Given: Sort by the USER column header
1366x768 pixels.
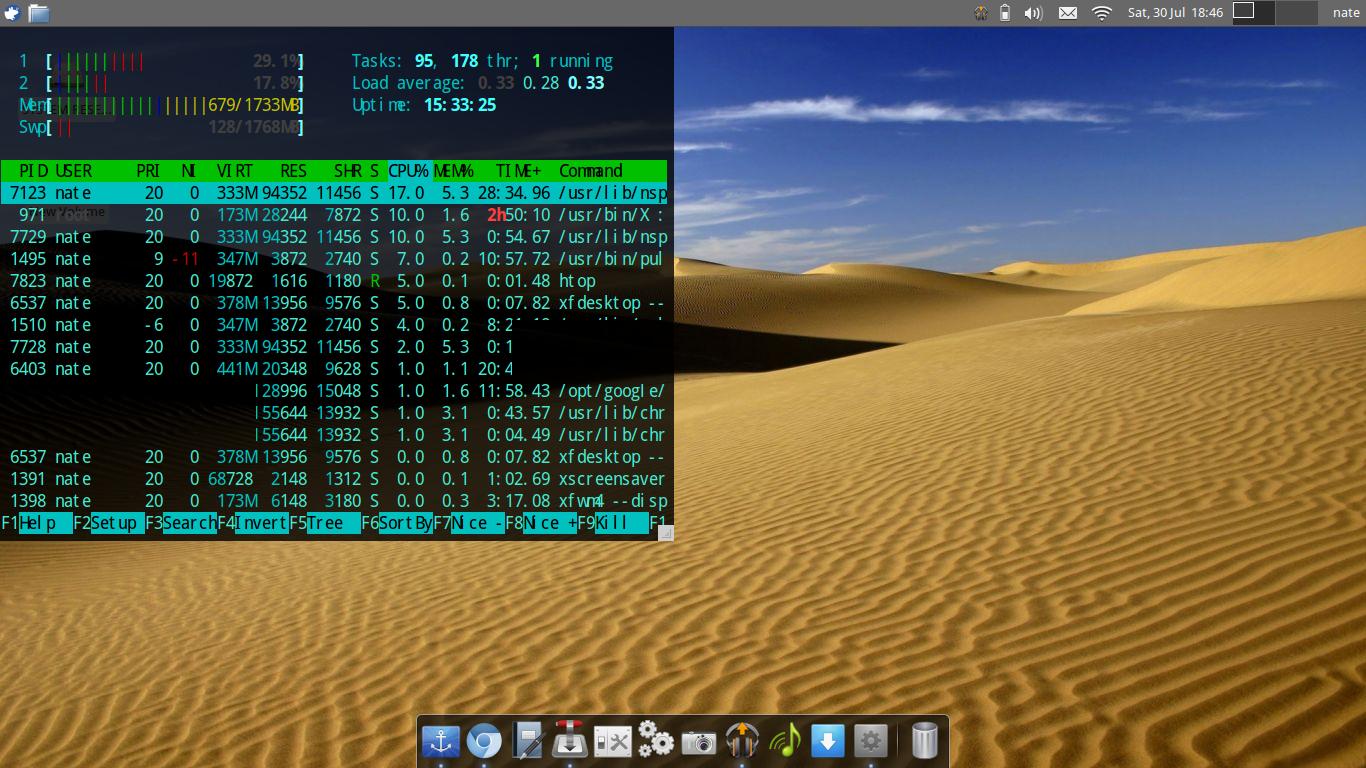Looking at the screenshot, I should 73,171.
